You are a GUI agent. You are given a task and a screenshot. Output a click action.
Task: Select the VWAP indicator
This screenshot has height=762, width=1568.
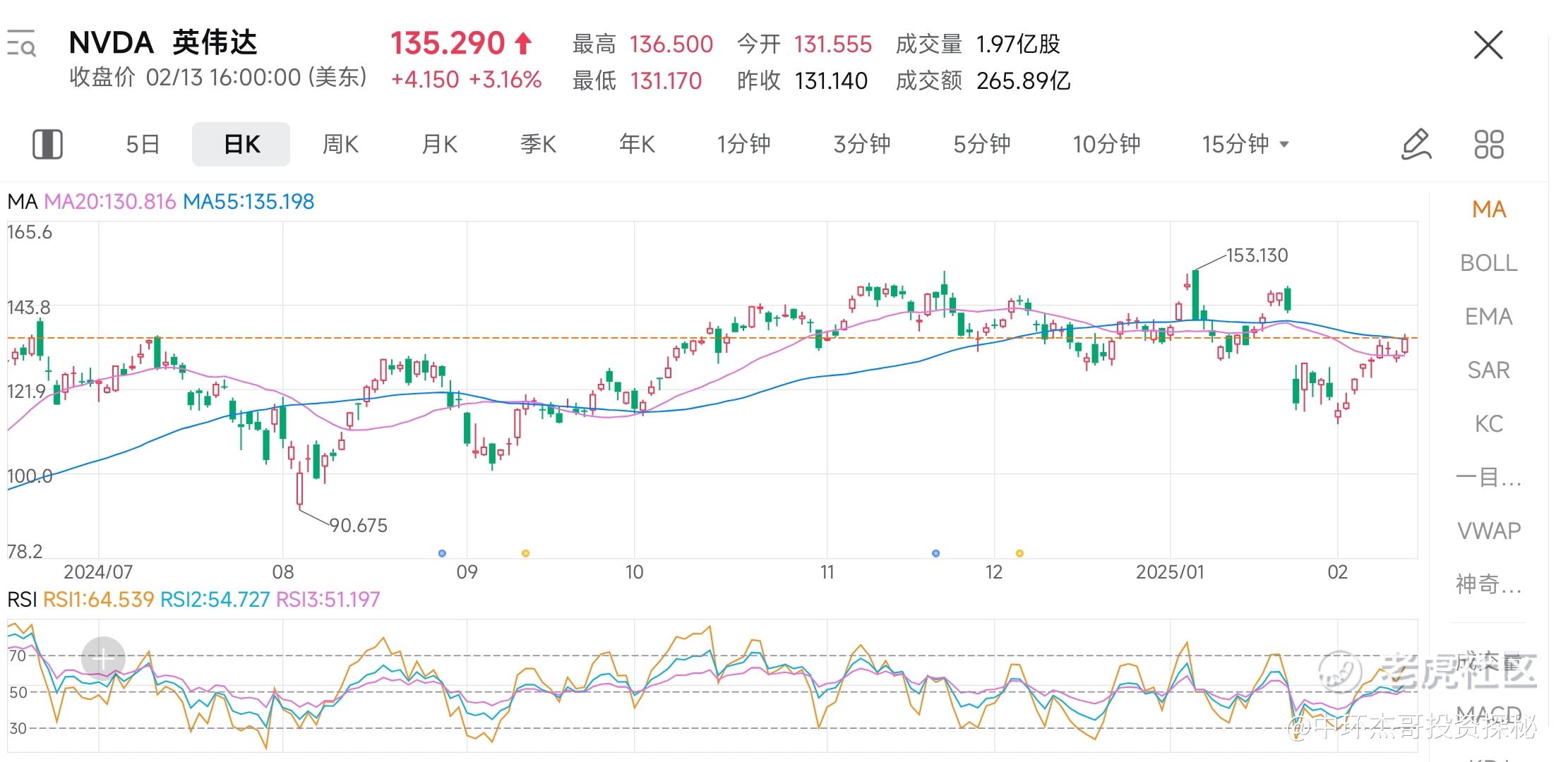point(1488,531)
